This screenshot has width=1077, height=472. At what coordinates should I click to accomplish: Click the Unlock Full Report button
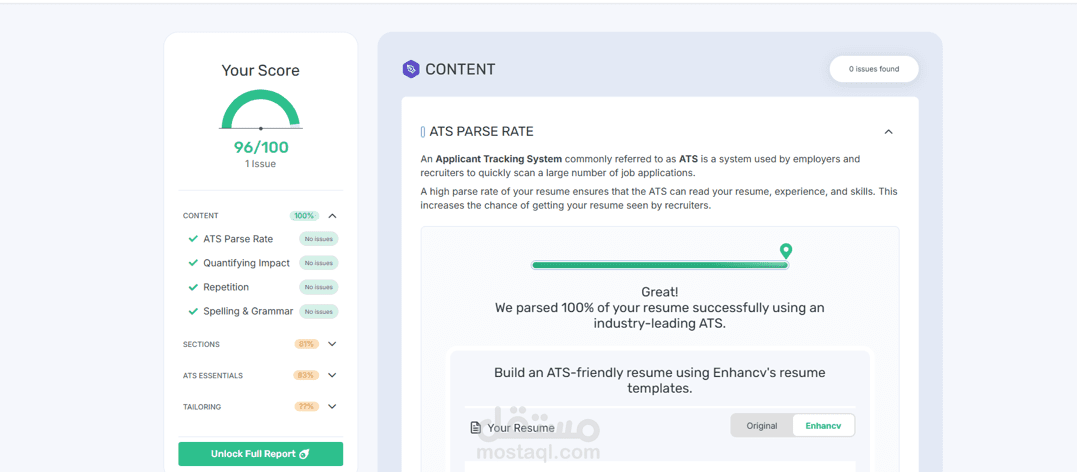click(260, 454)
